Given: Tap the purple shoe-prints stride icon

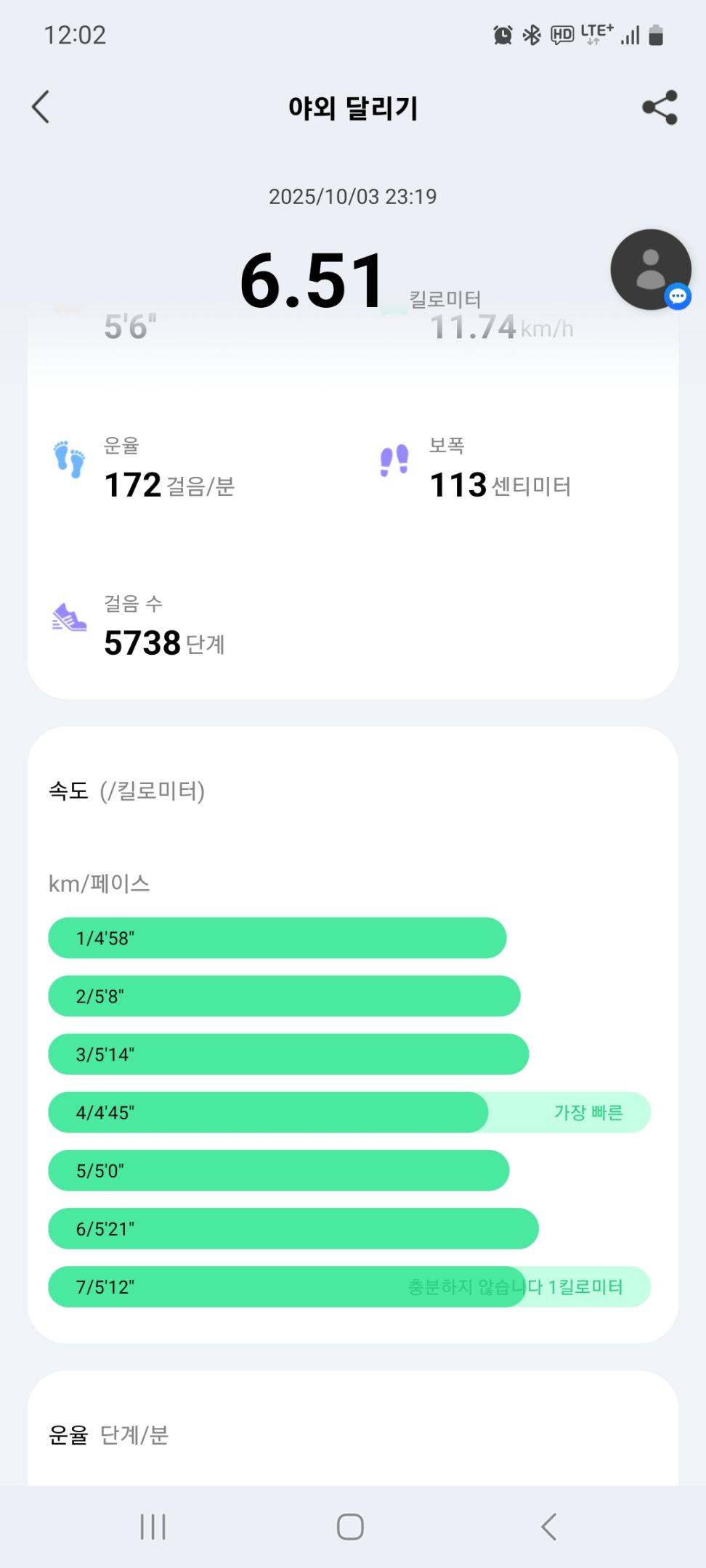Looking at the screenshot, I should pos(394,461).
